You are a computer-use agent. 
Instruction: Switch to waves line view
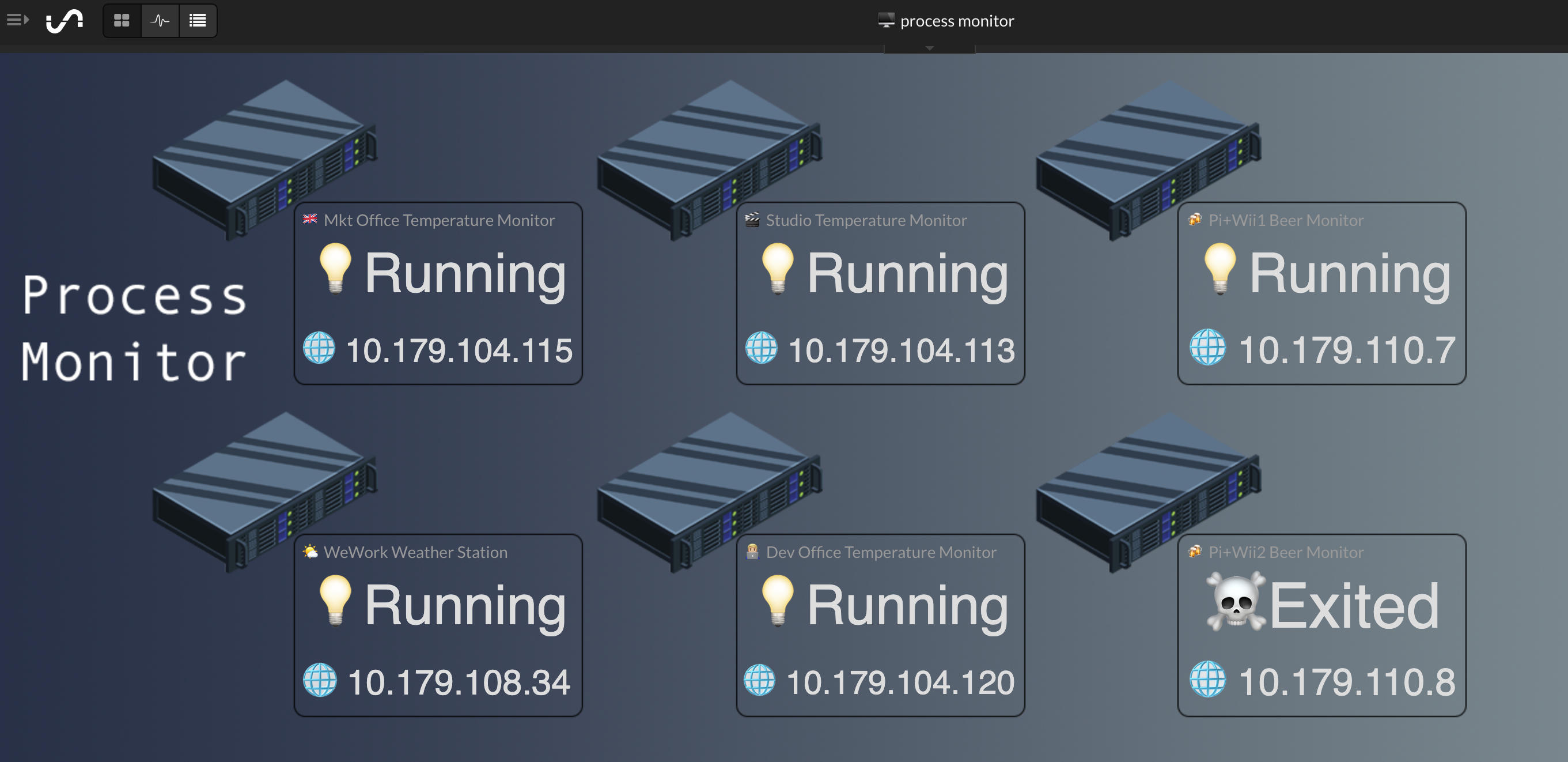pos(160,21)
